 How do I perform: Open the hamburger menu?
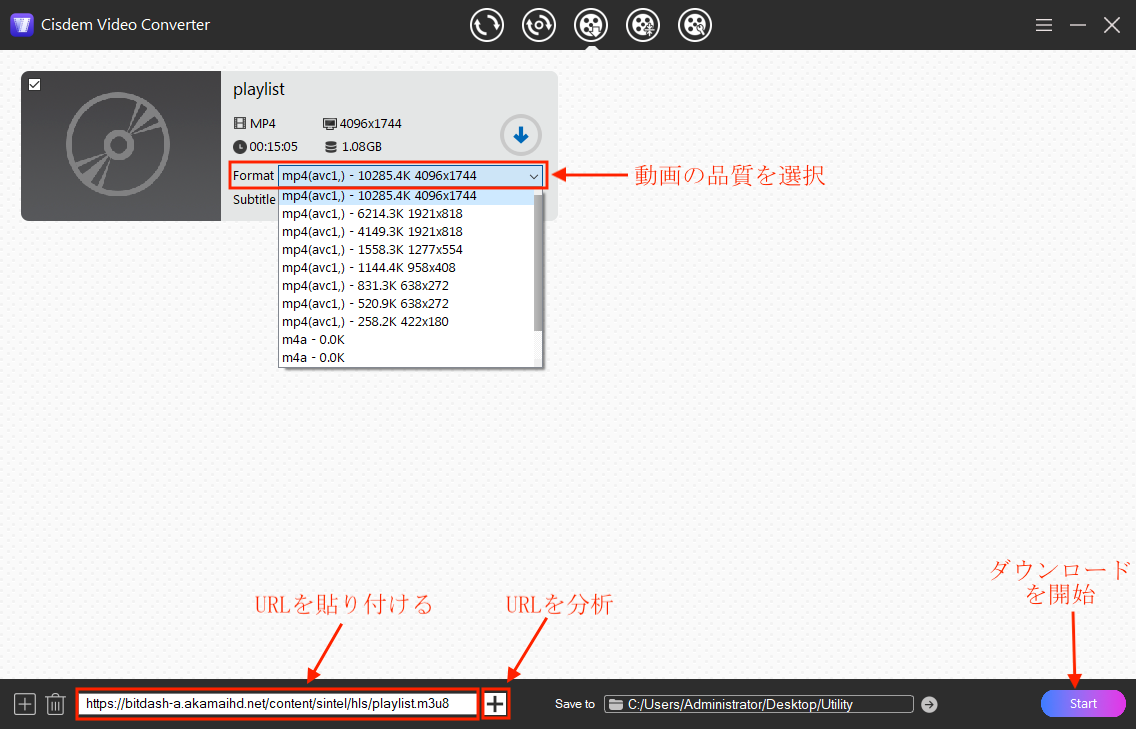click(1044, 25)
